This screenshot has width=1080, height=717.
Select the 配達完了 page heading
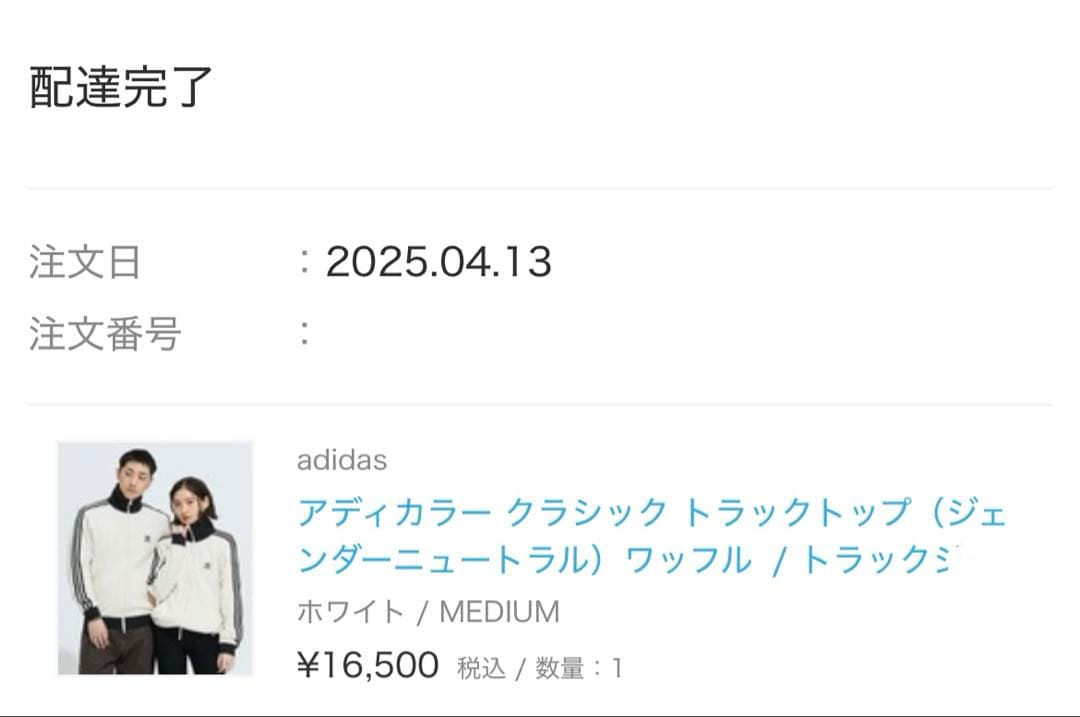(120, 83)
